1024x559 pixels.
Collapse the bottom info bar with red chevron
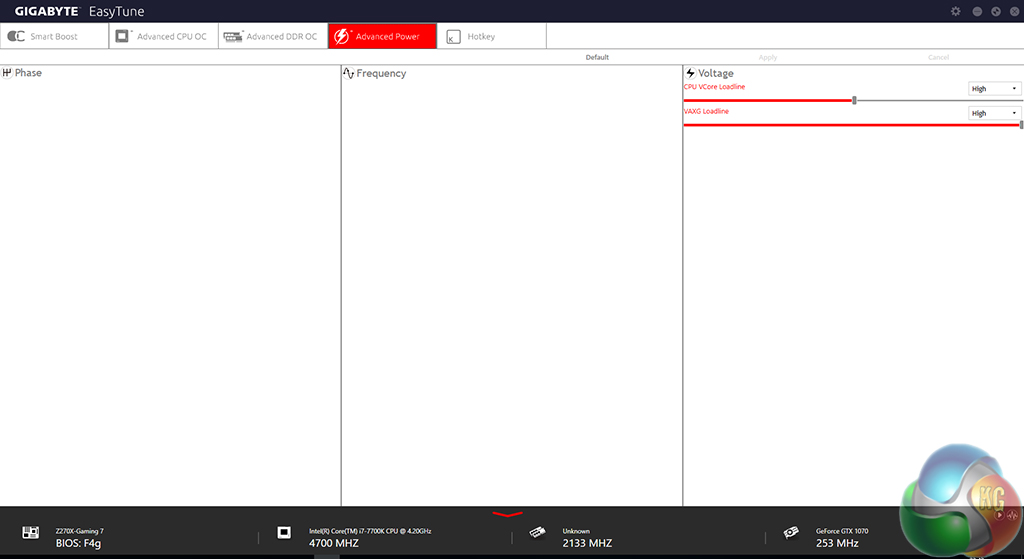coord(507,514)
